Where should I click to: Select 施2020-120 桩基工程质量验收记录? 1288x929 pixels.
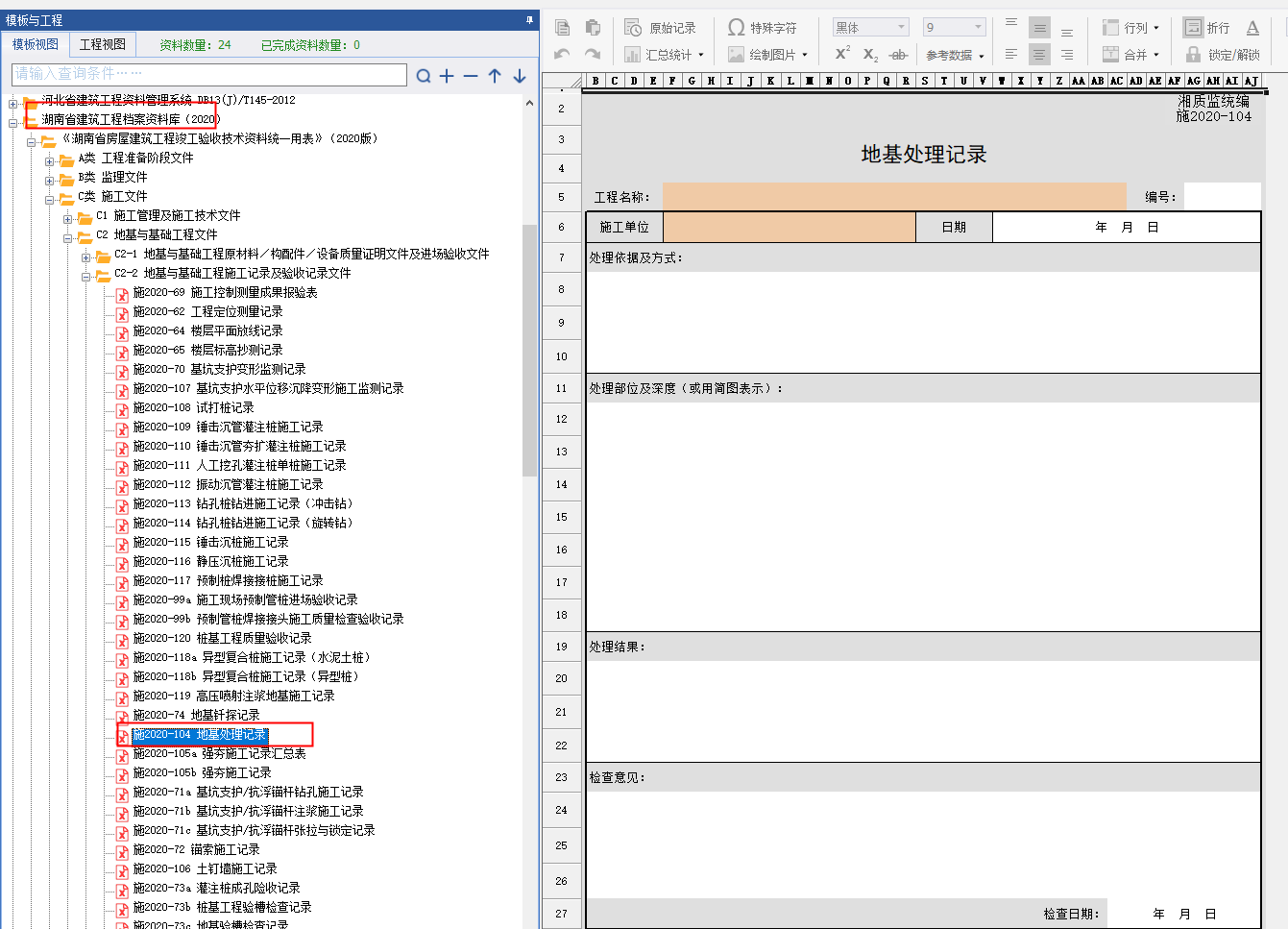pyautogui.click(x=222, y=638)
